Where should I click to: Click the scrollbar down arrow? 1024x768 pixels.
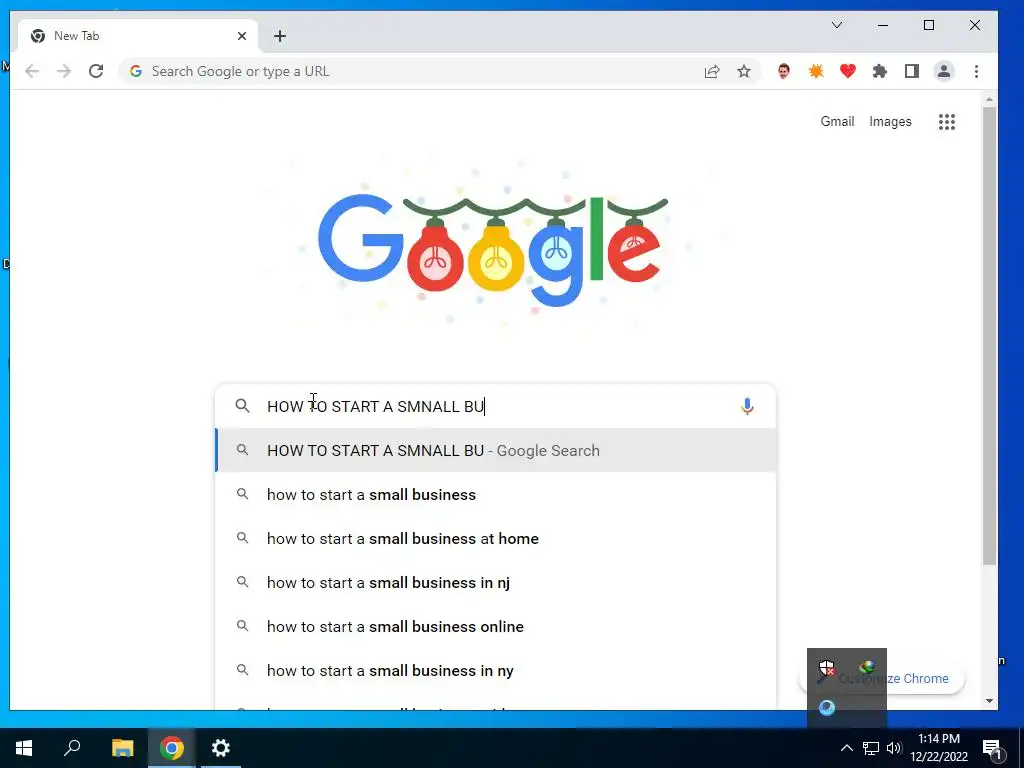click(x=989, y=701)
